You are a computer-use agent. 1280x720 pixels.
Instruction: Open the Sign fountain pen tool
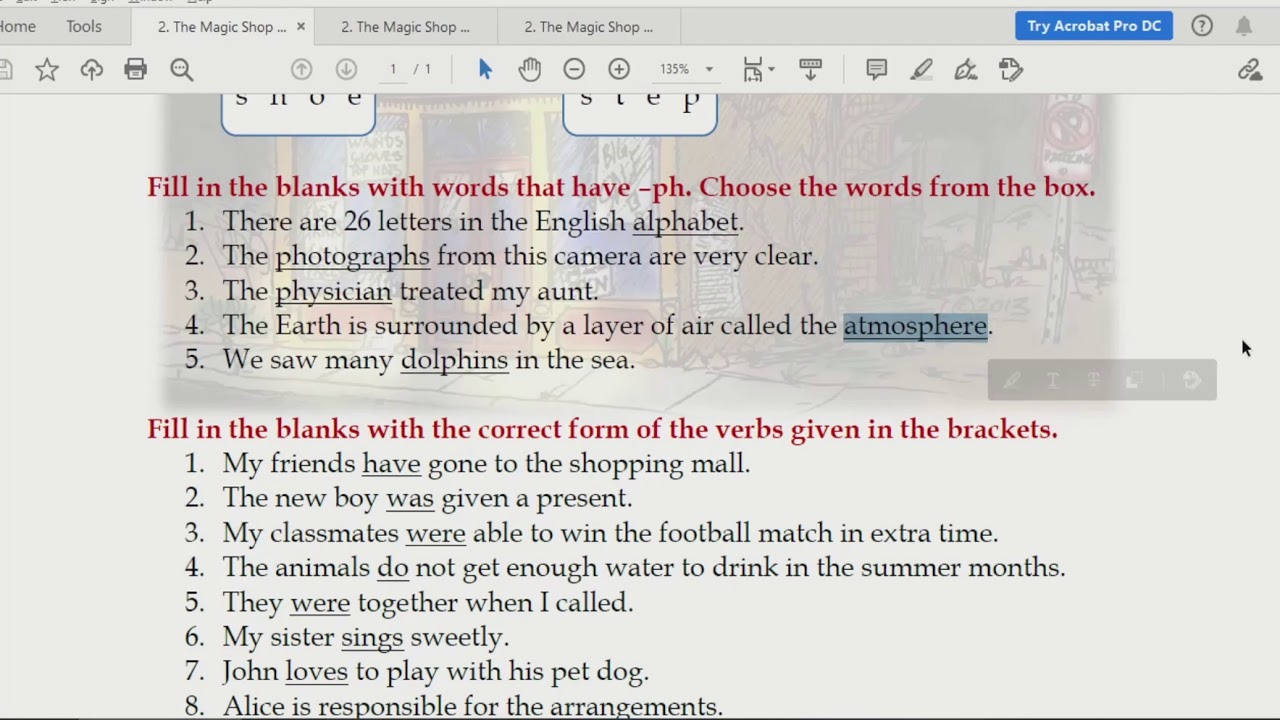click(x=965, y=69)
